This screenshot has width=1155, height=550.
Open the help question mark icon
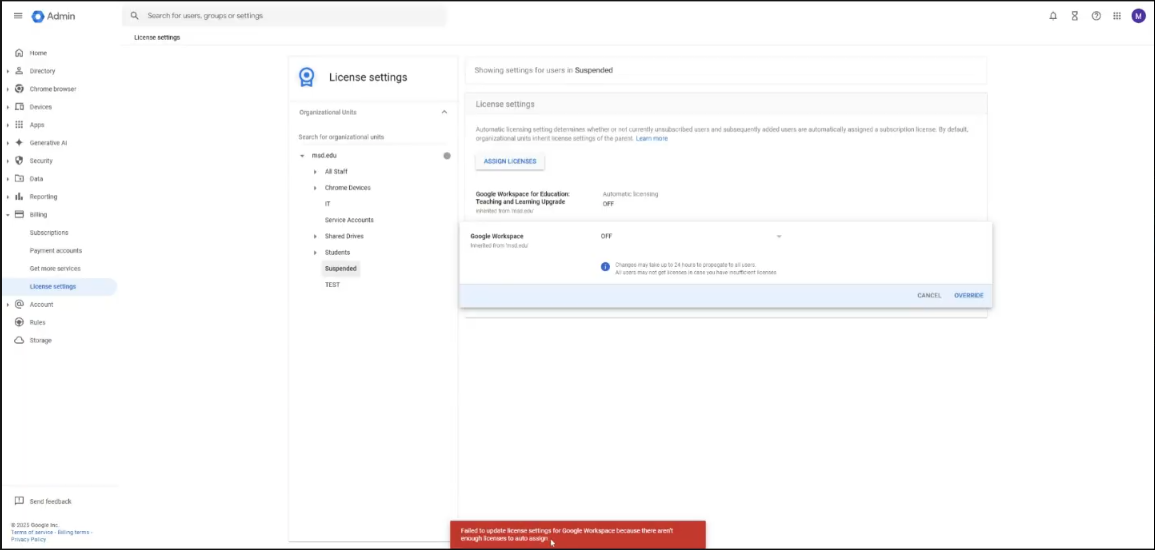1096,15
